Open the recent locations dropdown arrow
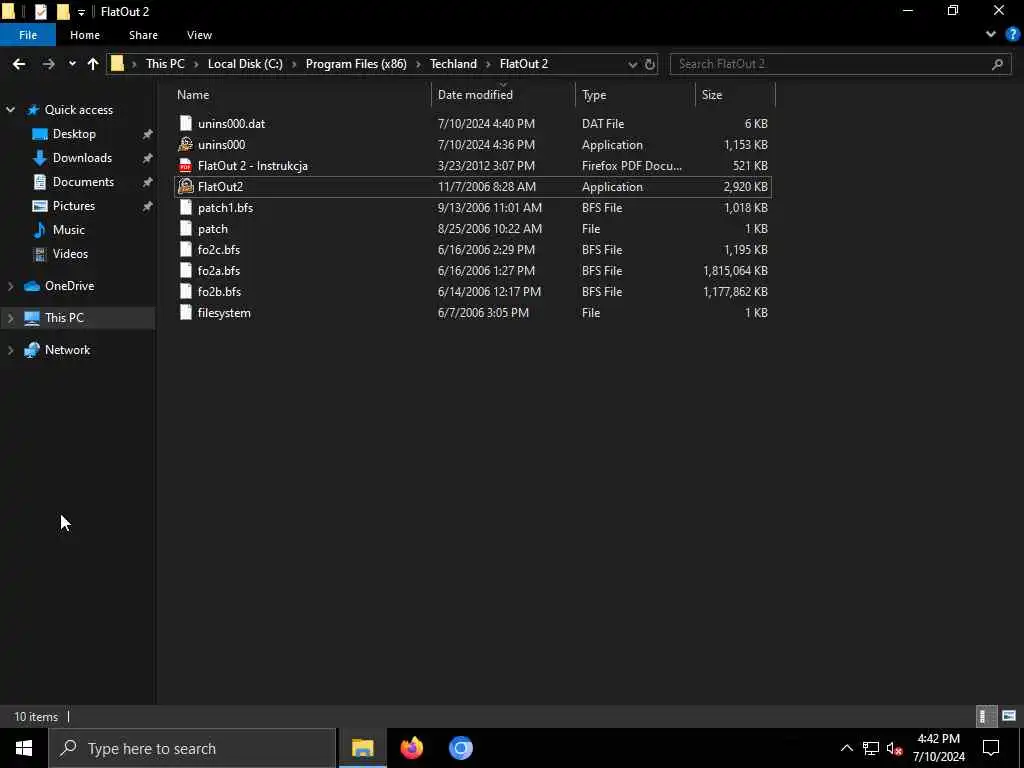The height and width of the screenshot is (768, 1024). [72, 64]
